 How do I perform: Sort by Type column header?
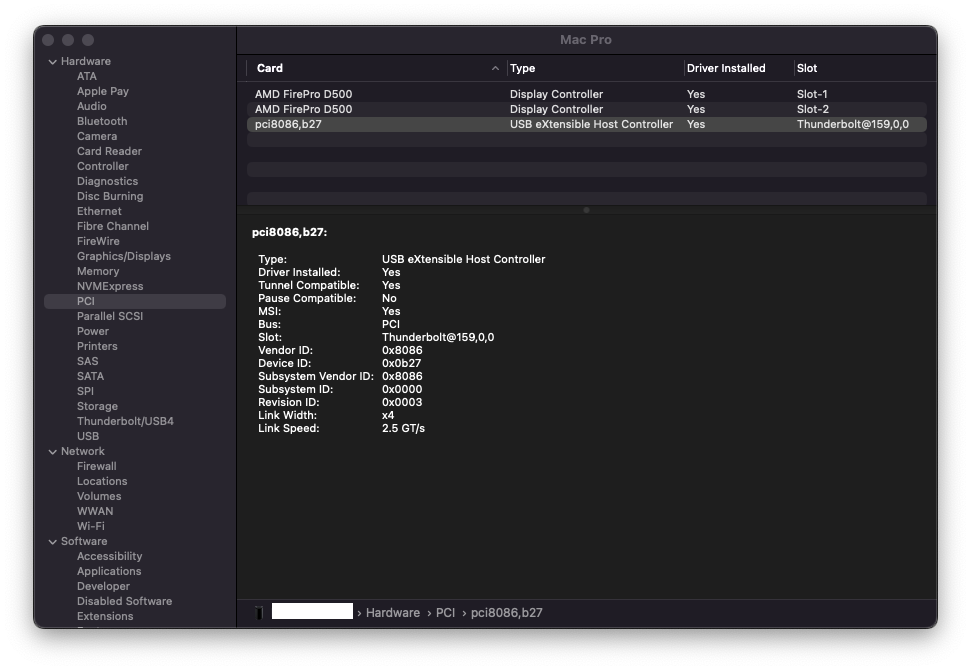(522, 68)
